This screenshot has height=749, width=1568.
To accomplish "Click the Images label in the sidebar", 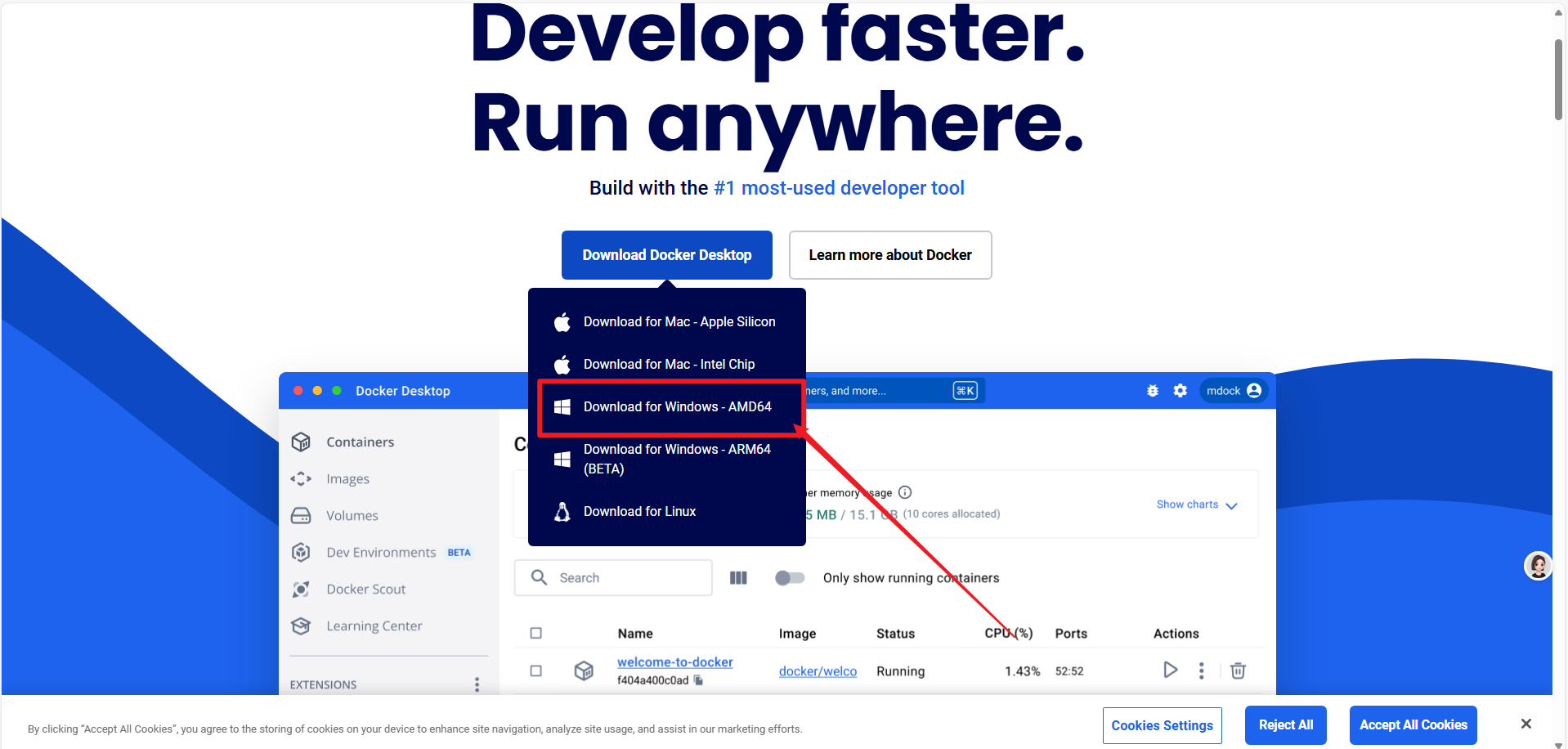I will point(348,479).
